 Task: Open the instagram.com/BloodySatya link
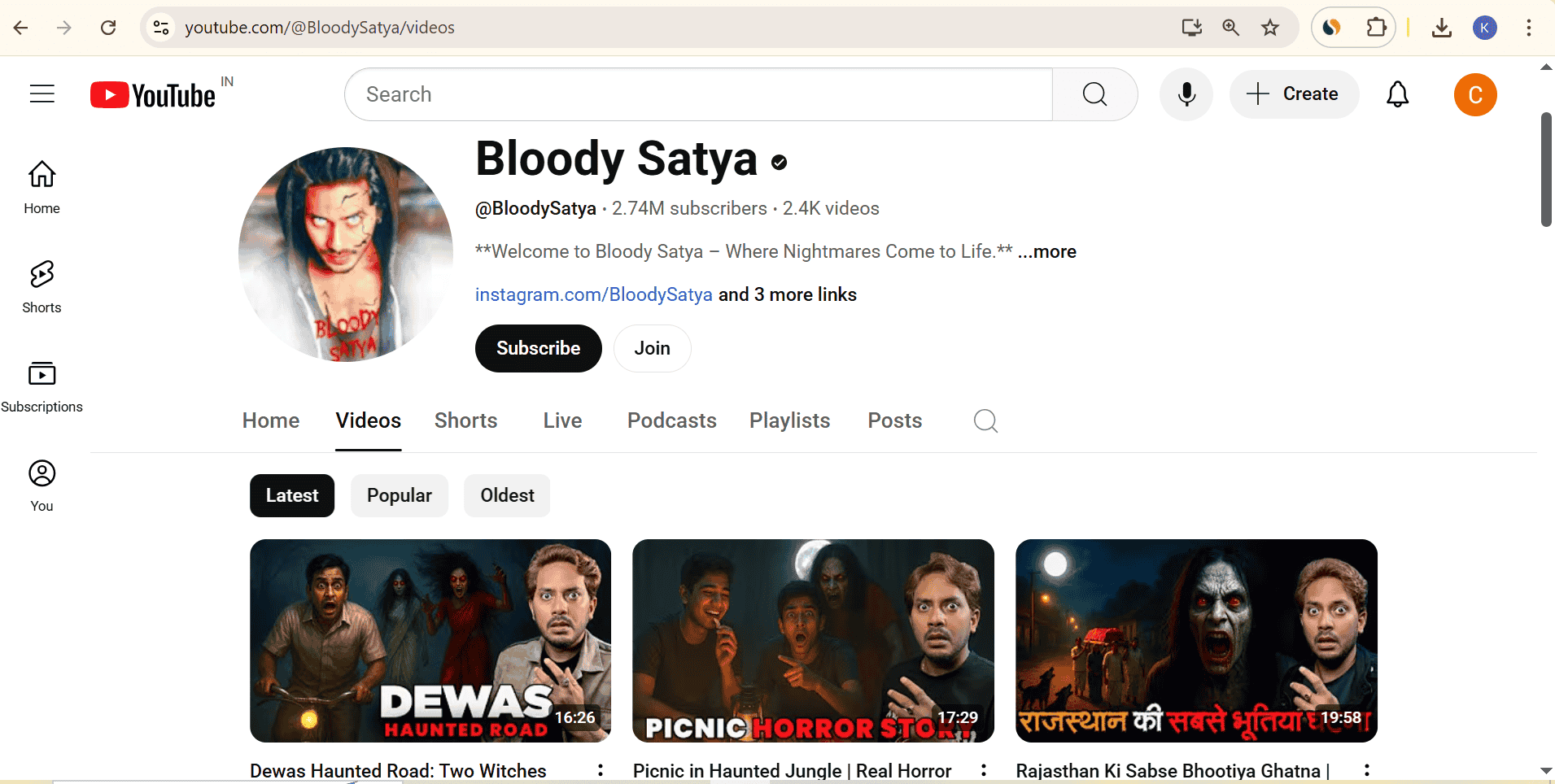pos(593,294)
